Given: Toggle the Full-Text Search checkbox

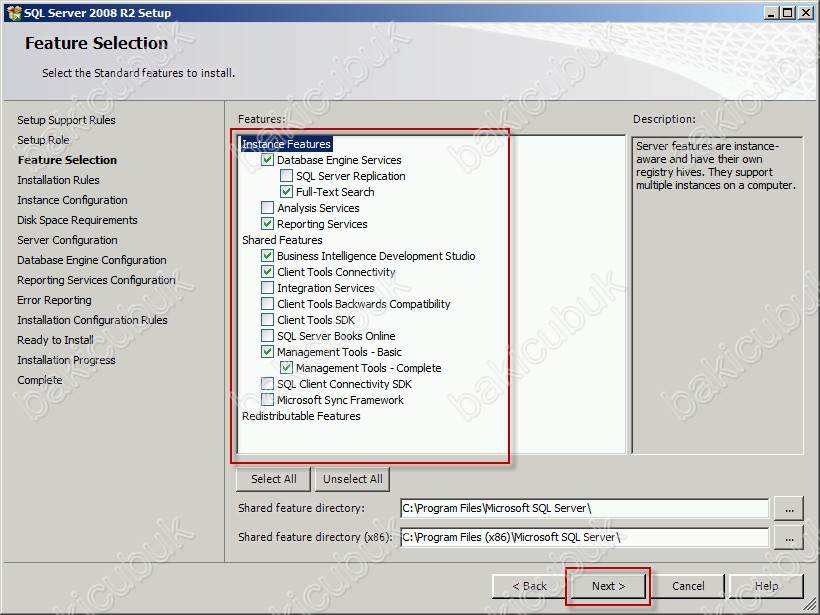Looking at the screenshot, I should pyautogui.click(x=286, y=191).
